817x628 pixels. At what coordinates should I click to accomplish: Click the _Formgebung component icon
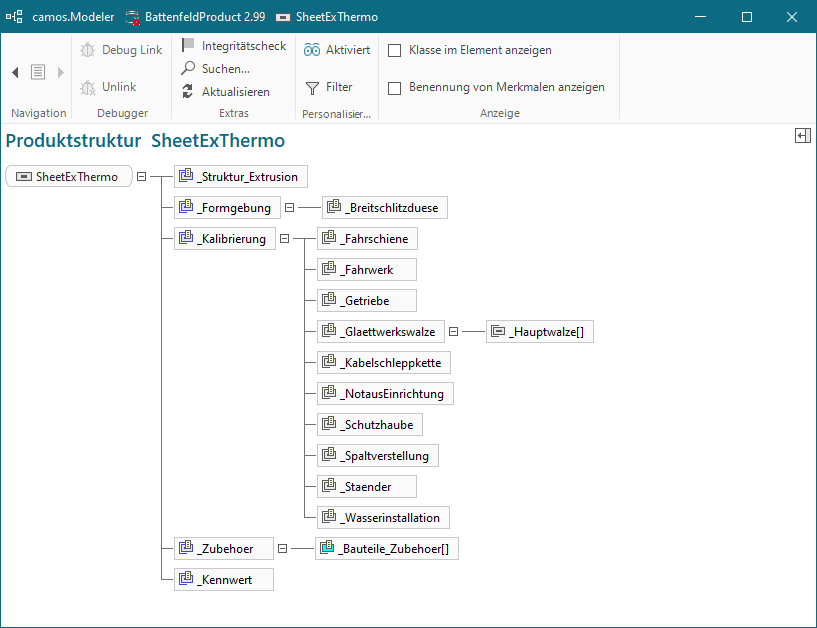(186, 207)
